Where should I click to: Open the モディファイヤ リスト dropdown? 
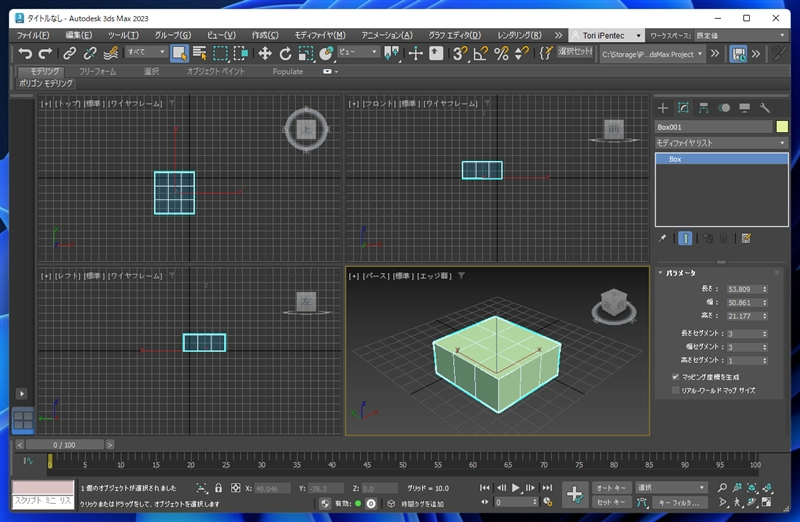[721, 143]
